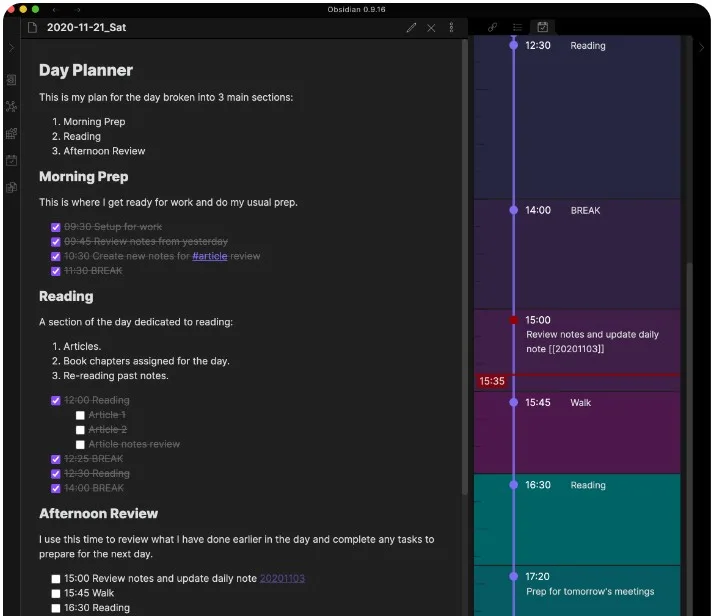This screenshot has height=616, width=714.
Task: Click 'Review notes and update daily note' timeline text
Action: pos(592,341)
